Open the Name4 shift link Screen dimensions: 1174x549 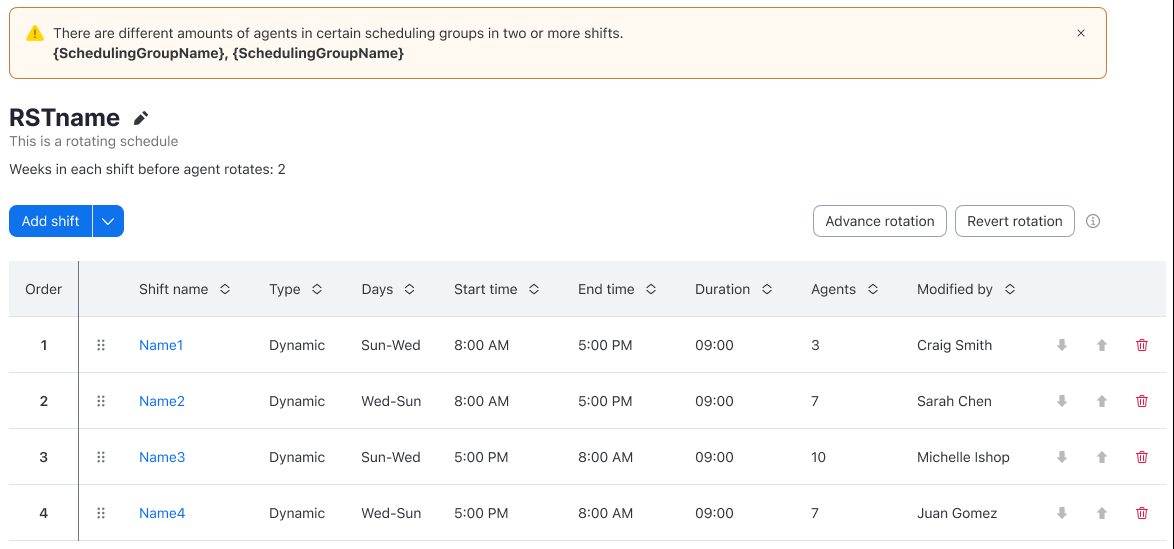[162, 513]
